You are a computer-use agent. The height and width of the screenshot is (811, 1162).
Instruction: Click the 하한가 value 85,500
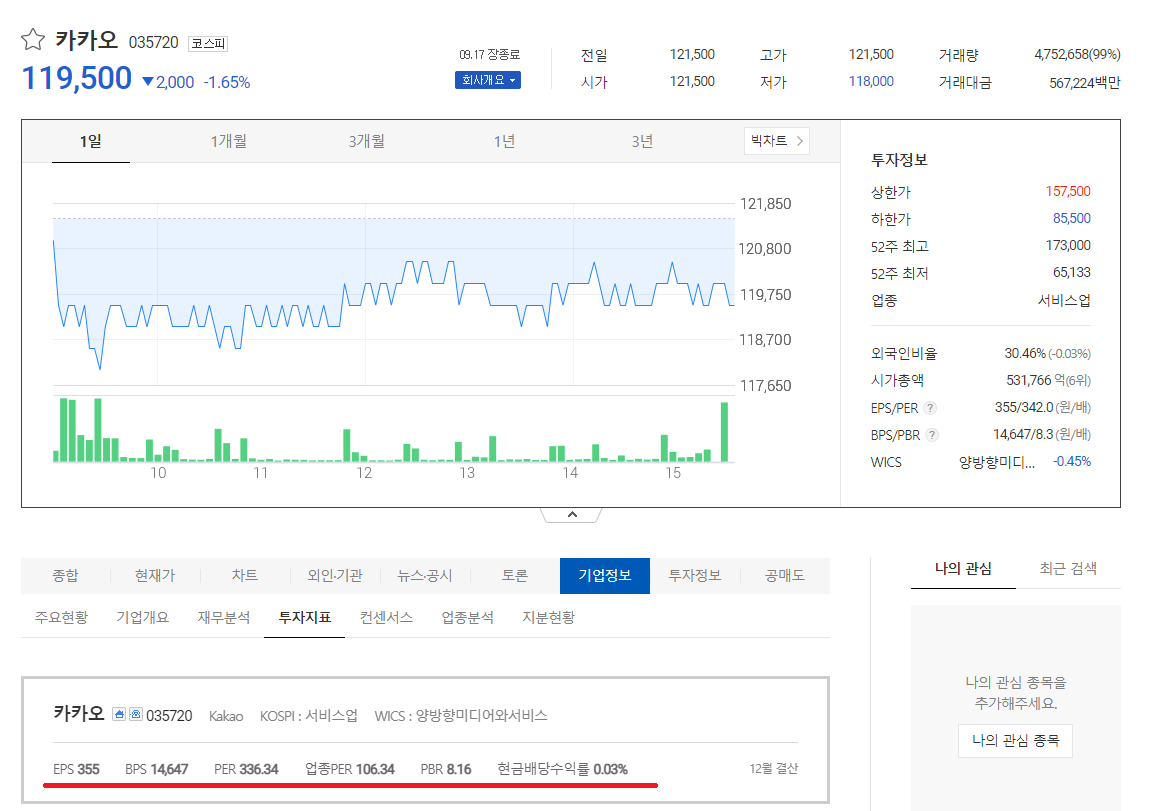(x=1072, y=219)
